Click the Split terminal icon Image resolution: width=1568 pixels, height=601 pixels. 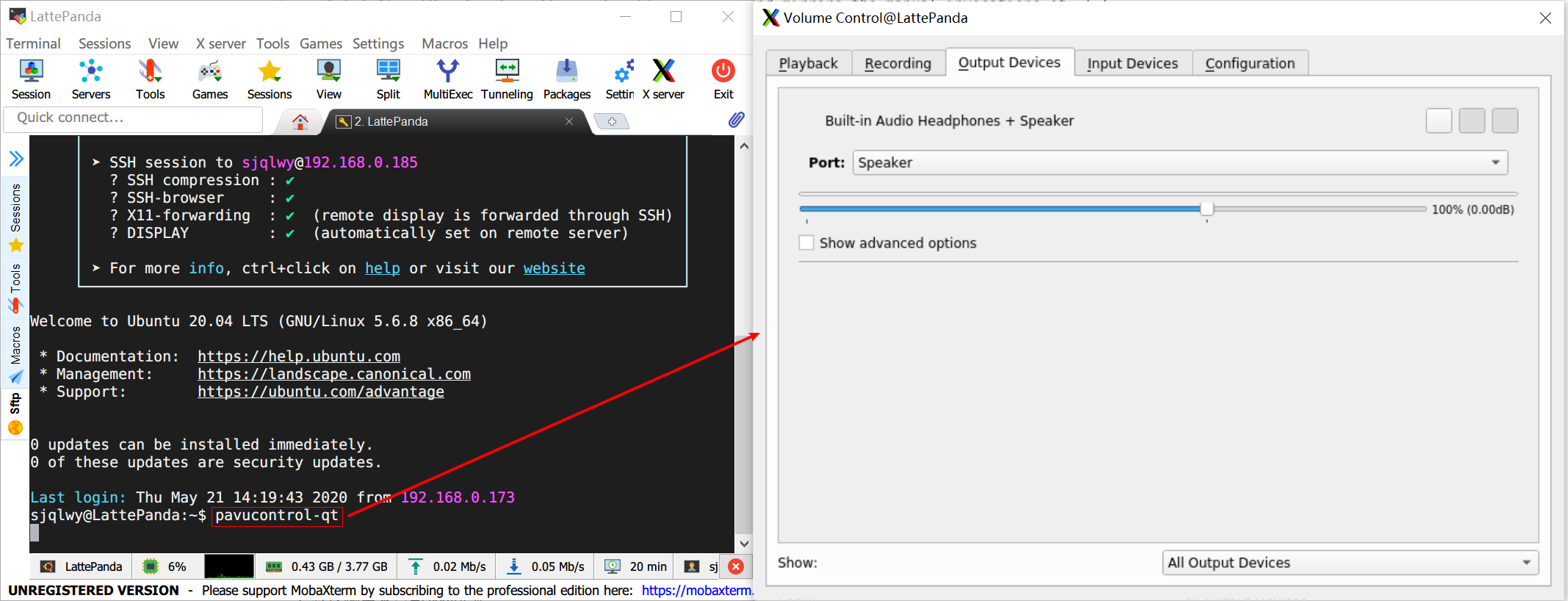388,79
